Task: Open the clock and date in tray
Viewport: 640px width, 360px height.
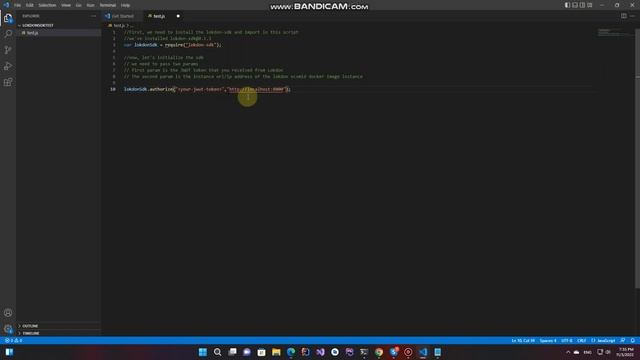Action: [625, 352]
